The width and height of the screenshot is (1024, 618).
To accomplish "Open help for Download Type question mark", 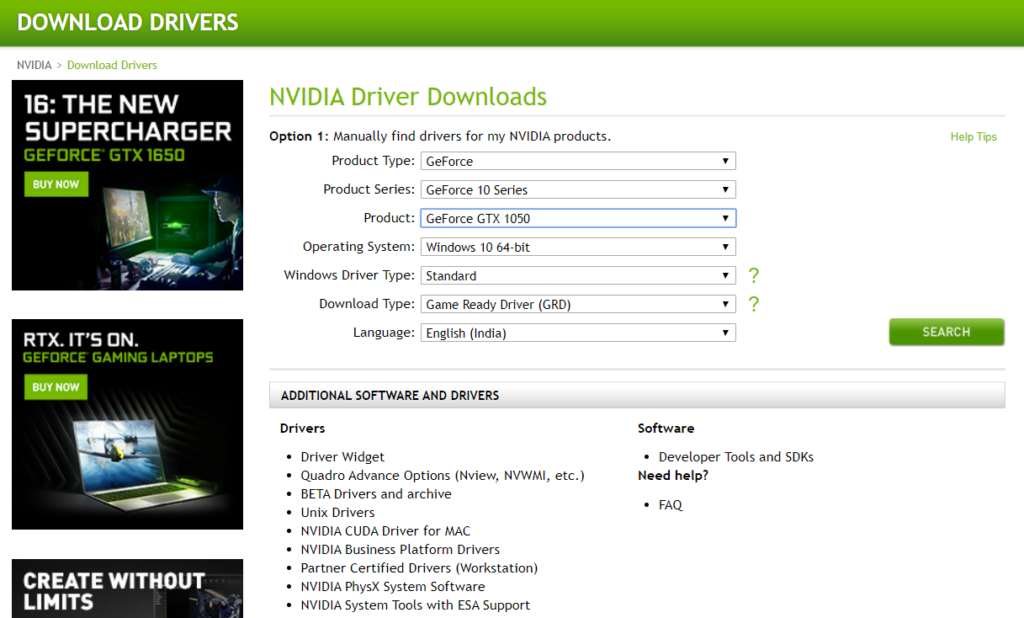I will [x=754, y=304].
